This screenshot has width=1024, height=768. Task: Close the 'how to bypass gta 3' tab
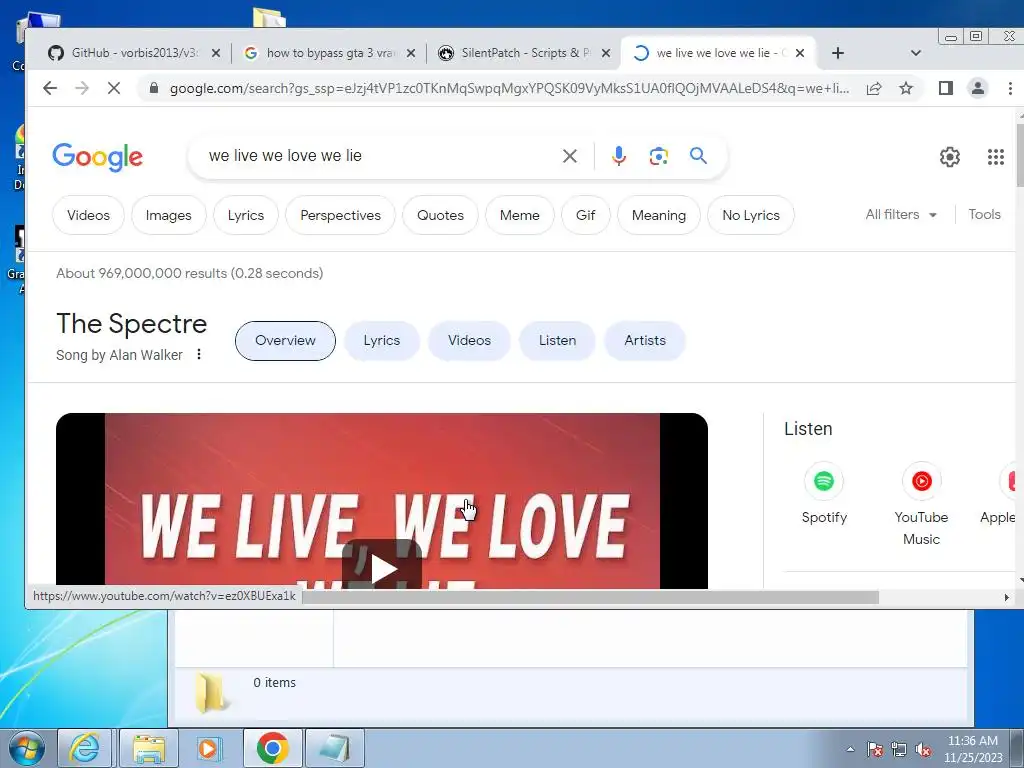(x=411, y=53)
